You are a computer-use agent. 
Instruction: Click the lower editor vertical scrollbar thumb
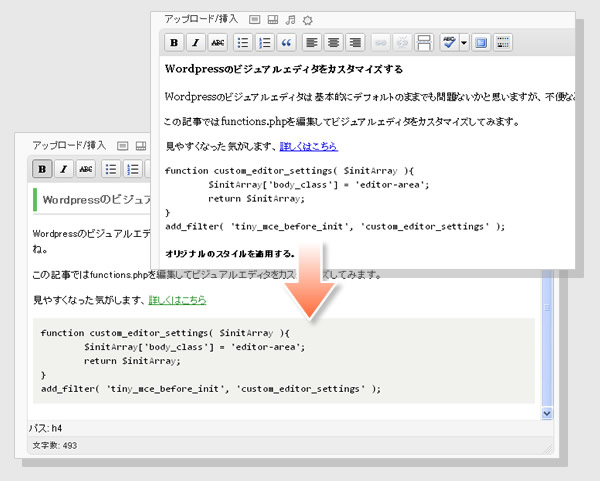click(x=547, y=338)
